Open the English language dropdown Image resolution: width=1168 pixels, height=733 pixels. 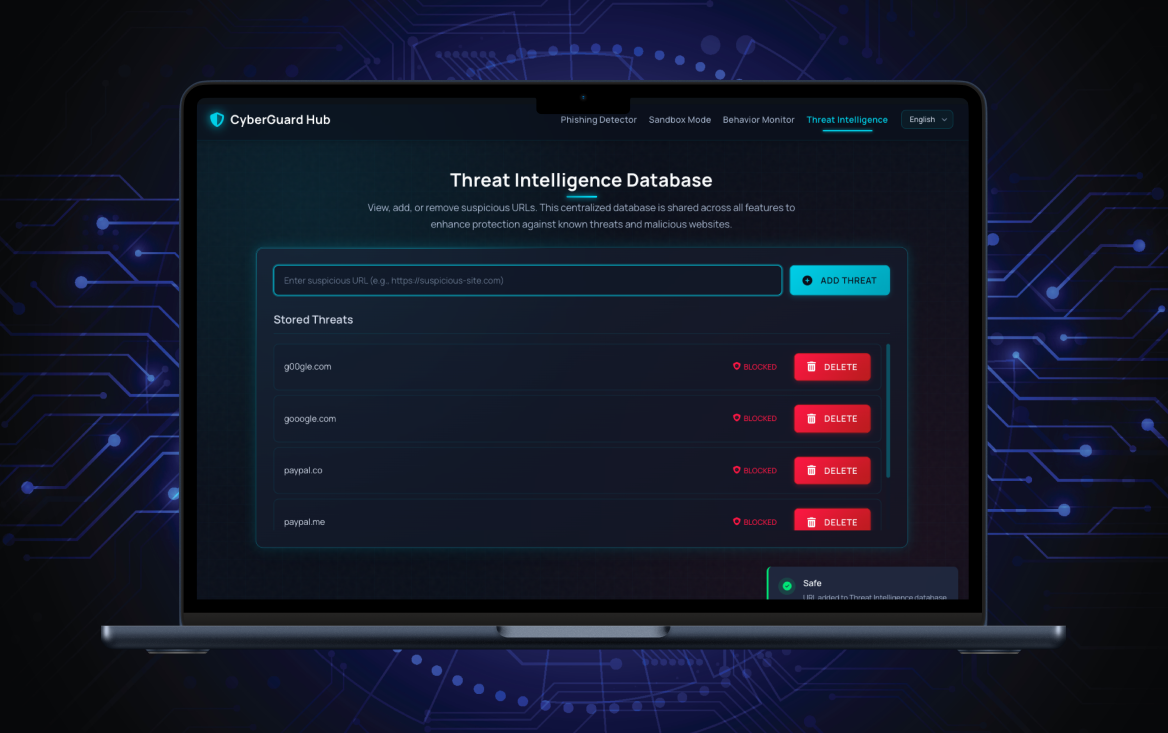pos(927,120)
